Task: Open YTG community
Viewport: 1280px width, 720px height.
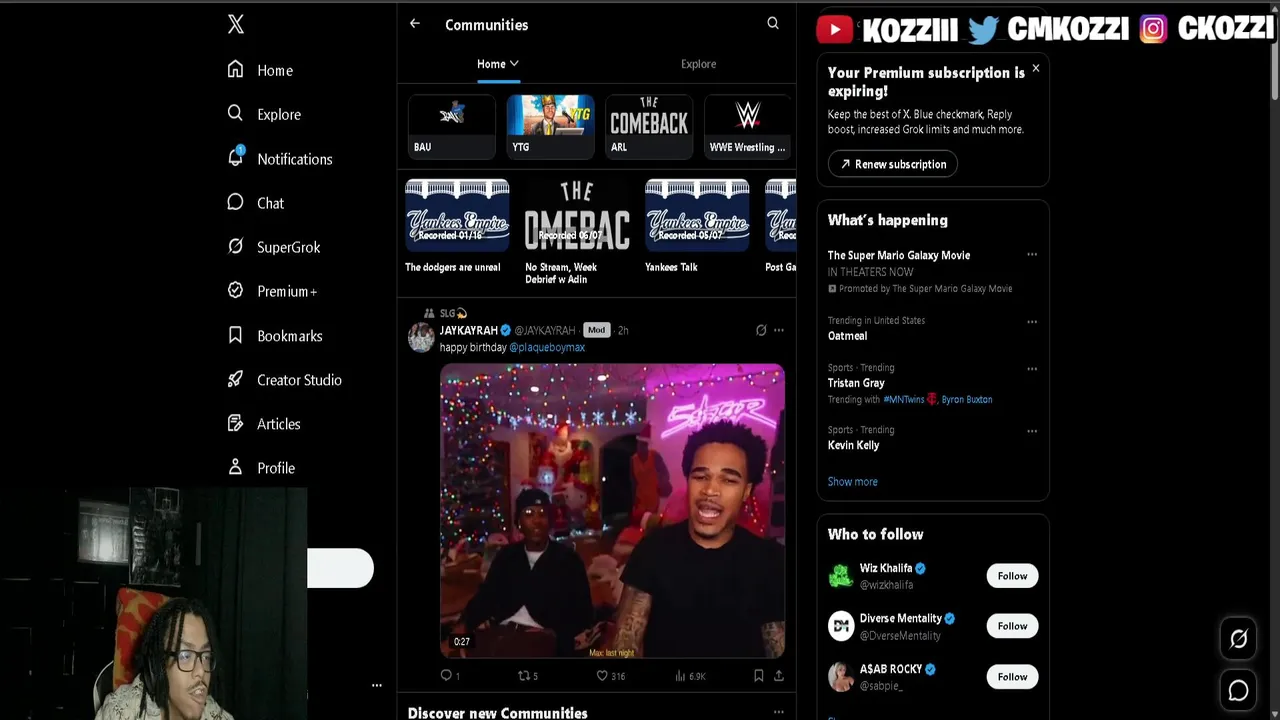Action: point(550,127)
